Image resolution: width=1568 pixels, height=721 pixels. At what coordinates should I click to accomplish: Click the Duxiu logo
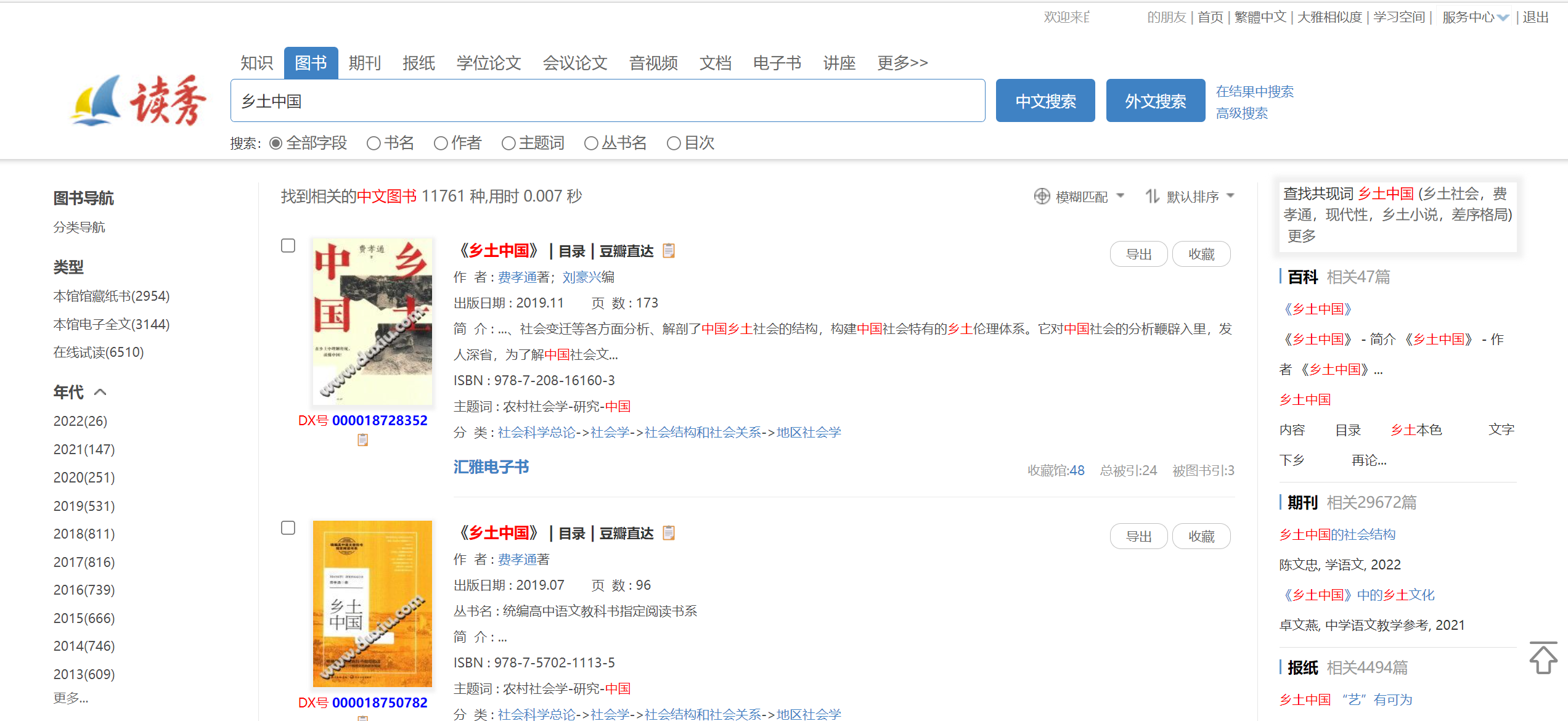139,100
